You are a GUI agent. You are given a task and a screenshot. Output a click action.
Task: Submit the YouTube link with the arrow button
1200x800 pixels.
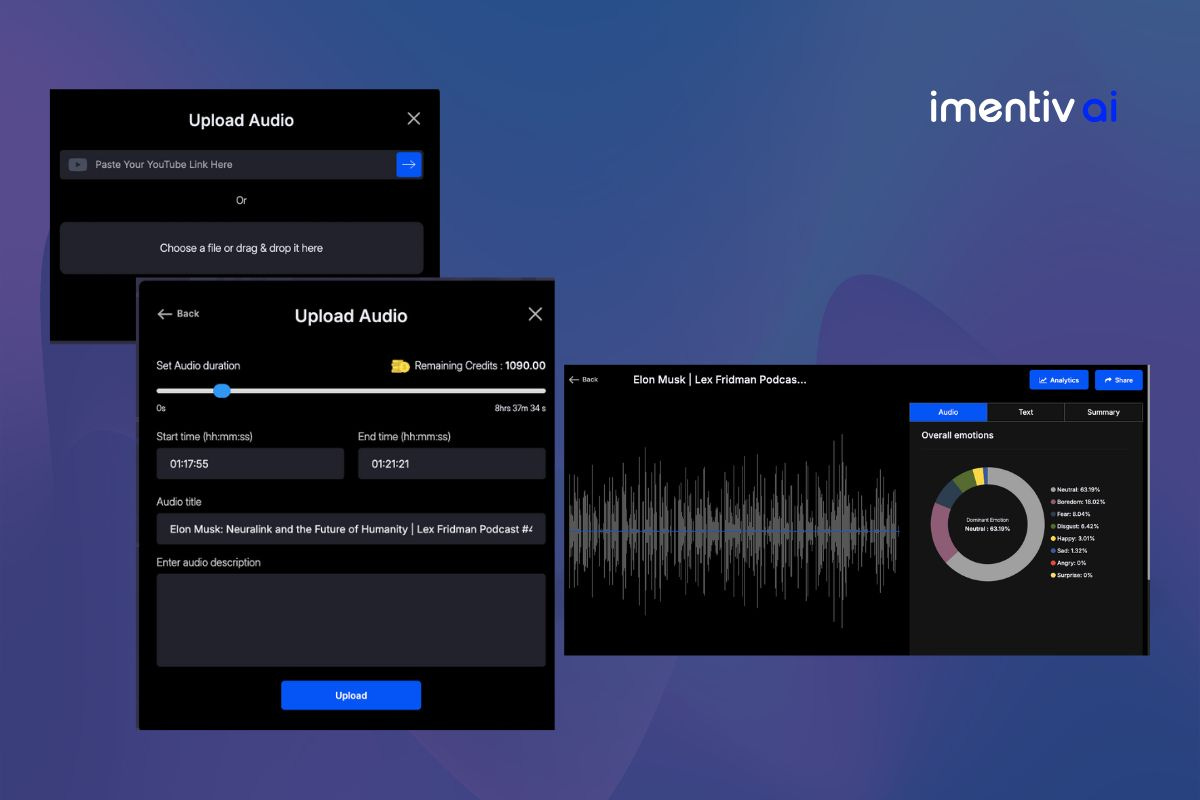(409, 164)
